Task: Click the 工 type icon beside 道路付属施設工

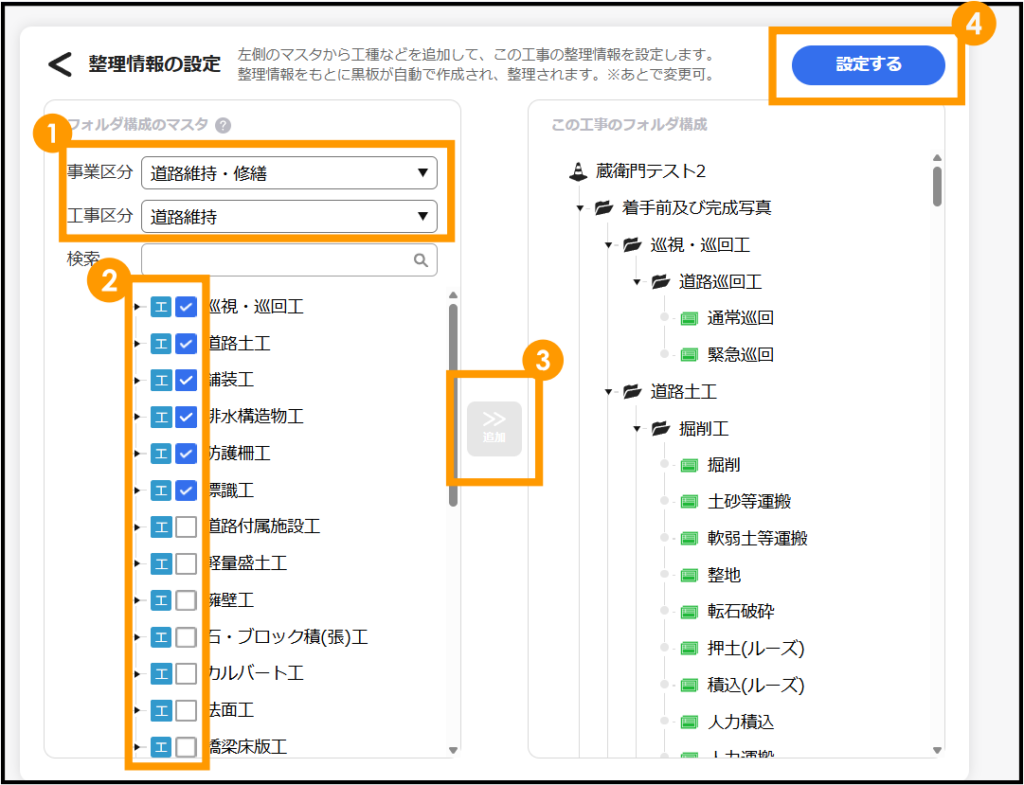Action: 161,526
